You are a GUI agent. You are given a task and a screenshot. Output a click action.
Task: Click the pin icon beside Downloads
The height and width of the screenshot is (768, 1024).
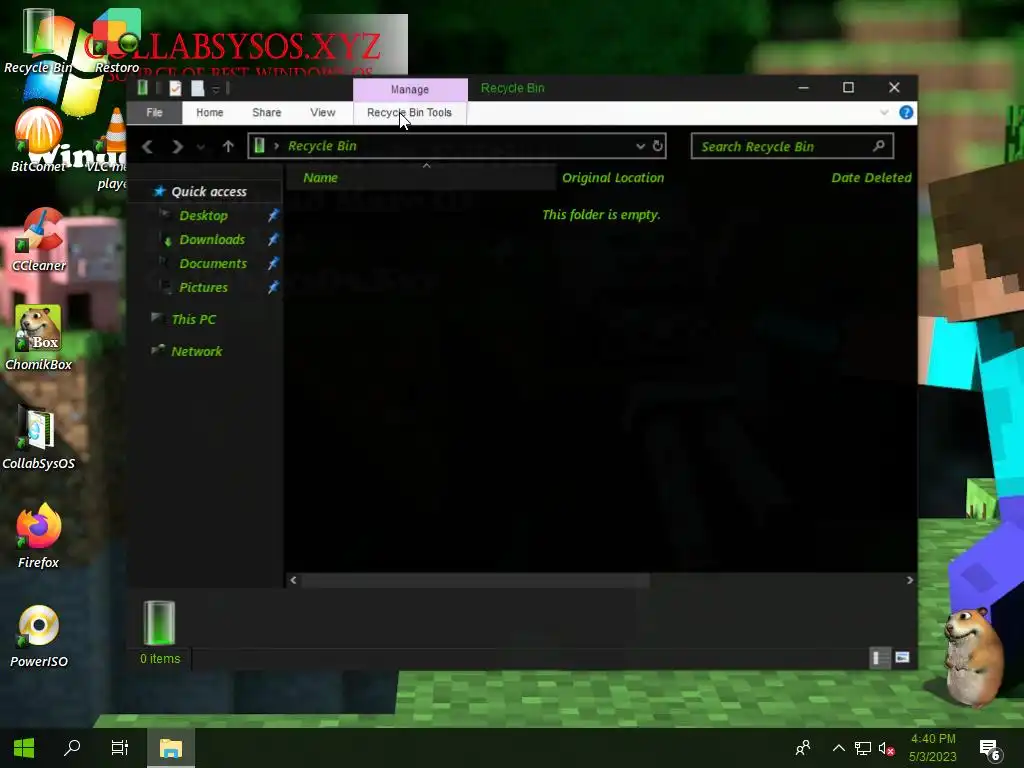point(273,239)
